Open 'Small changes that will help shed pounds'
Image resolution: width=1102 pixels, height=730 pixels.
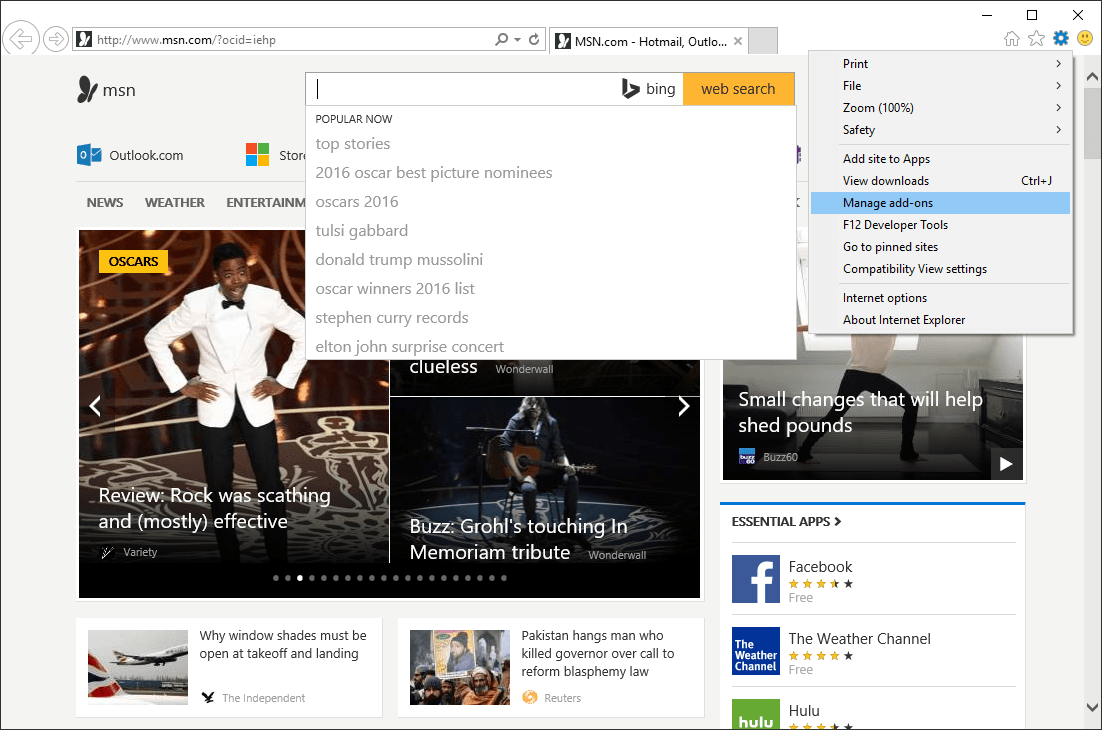click(860, 412)
